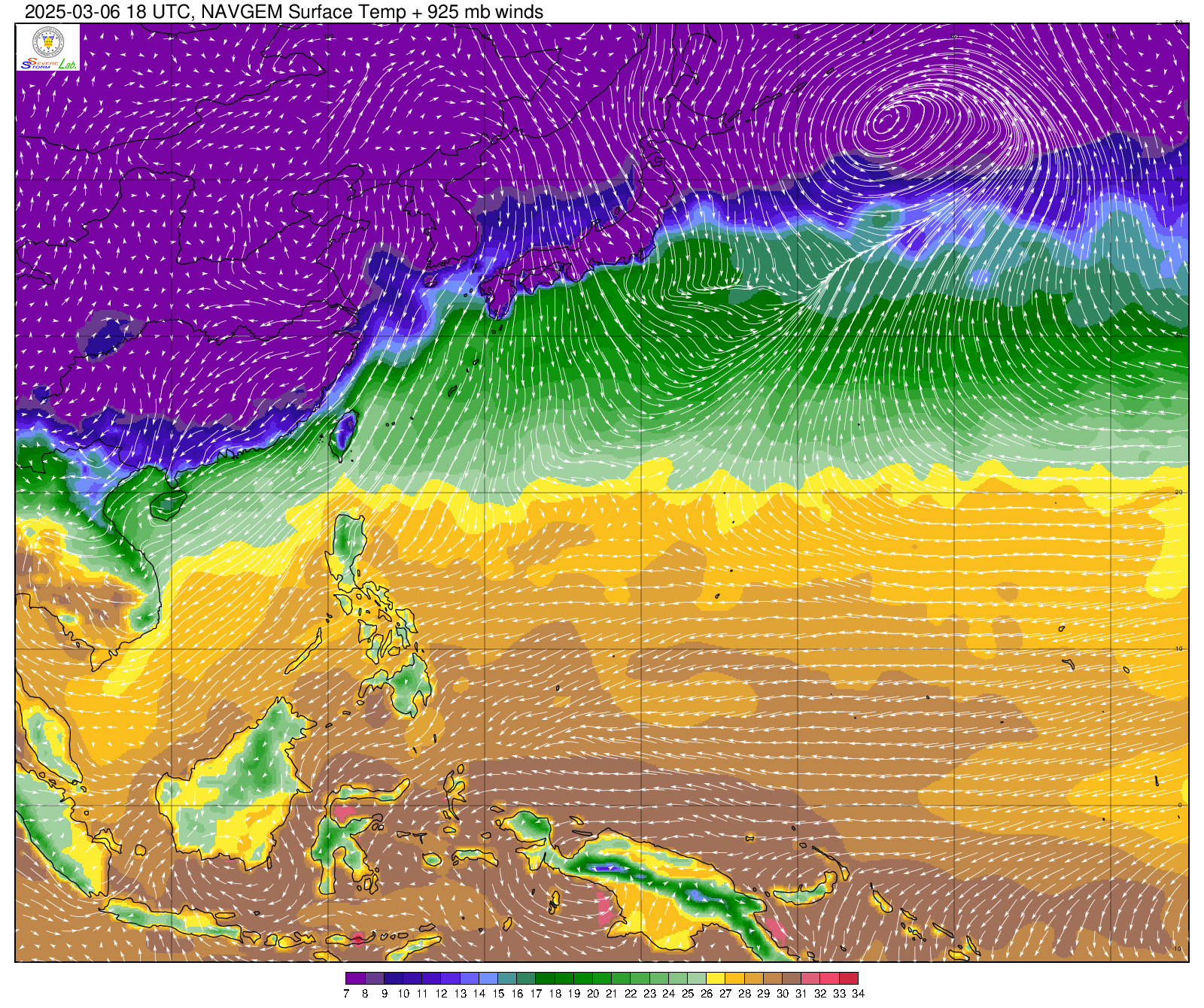The height and width of the screenshot is (1008, 1204).
Task: Click the legend label '22'
Action: 631,994
